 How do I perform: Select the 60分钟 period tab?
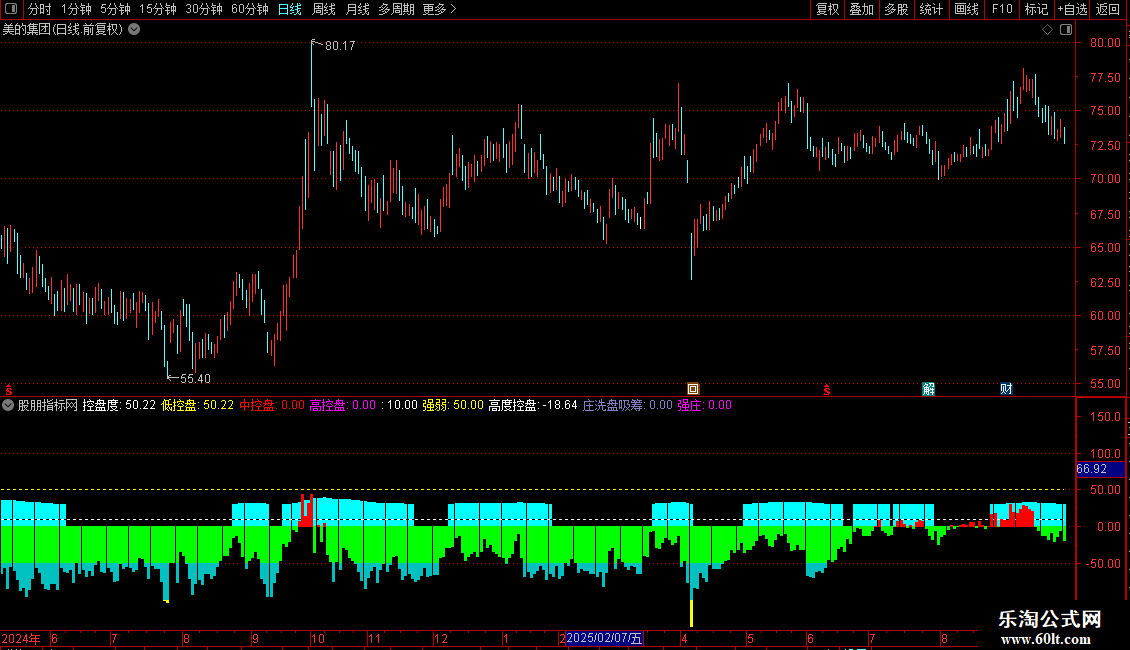[249, 9]
